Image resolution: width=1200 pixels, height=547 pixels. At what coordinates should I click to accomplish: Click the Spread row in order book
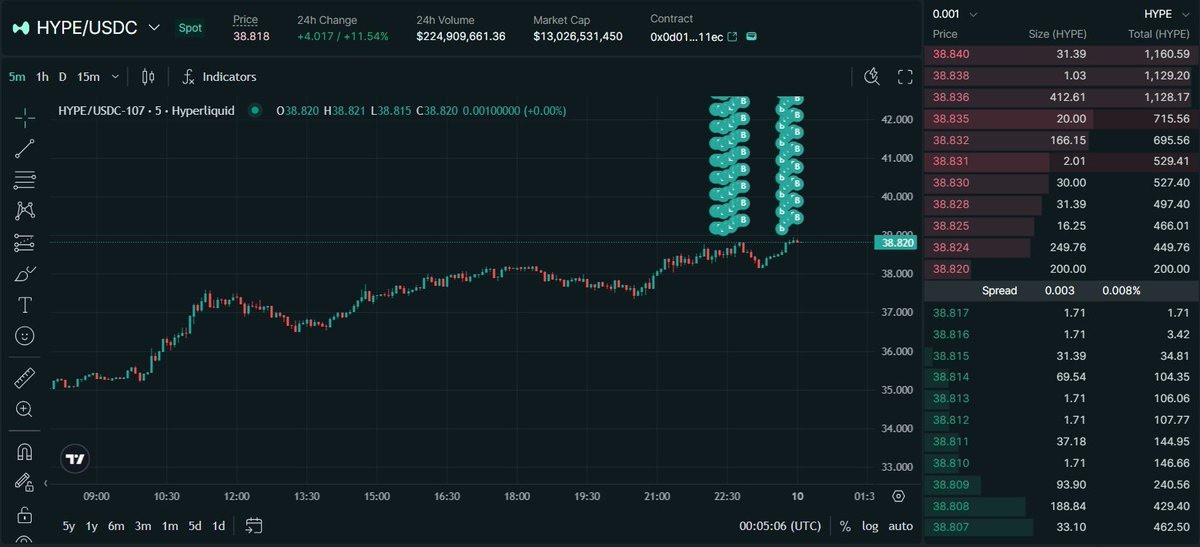pyautogui.click(x=1061, y=291)
